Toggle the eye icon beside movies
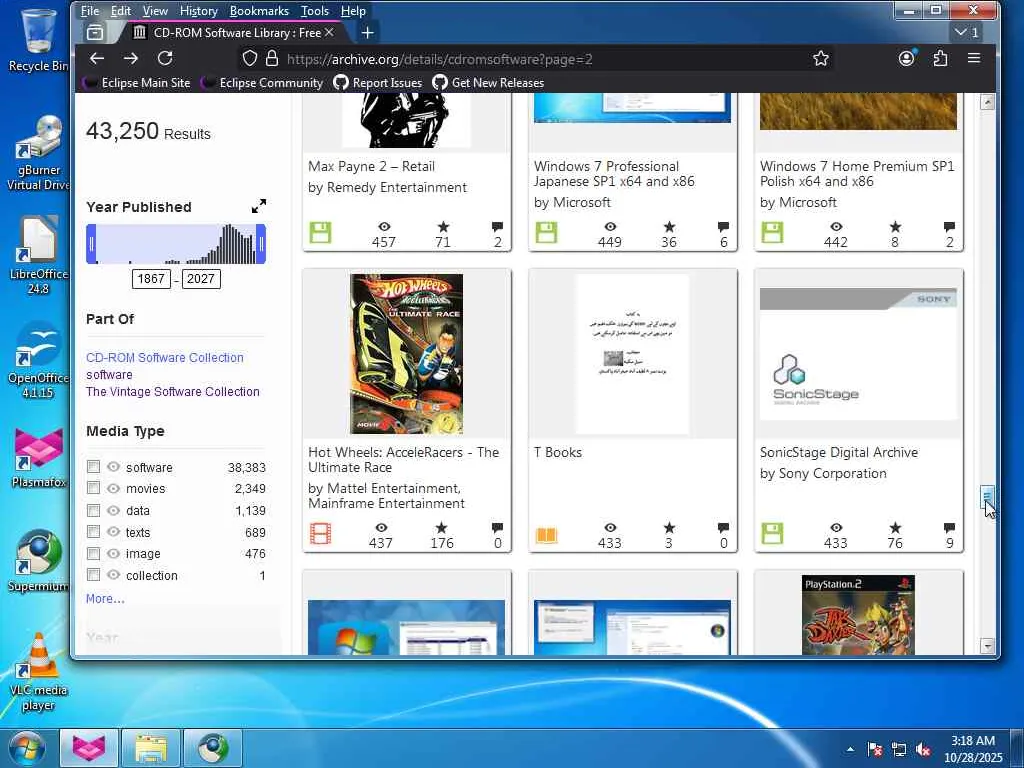 click(x=114, y=488)
